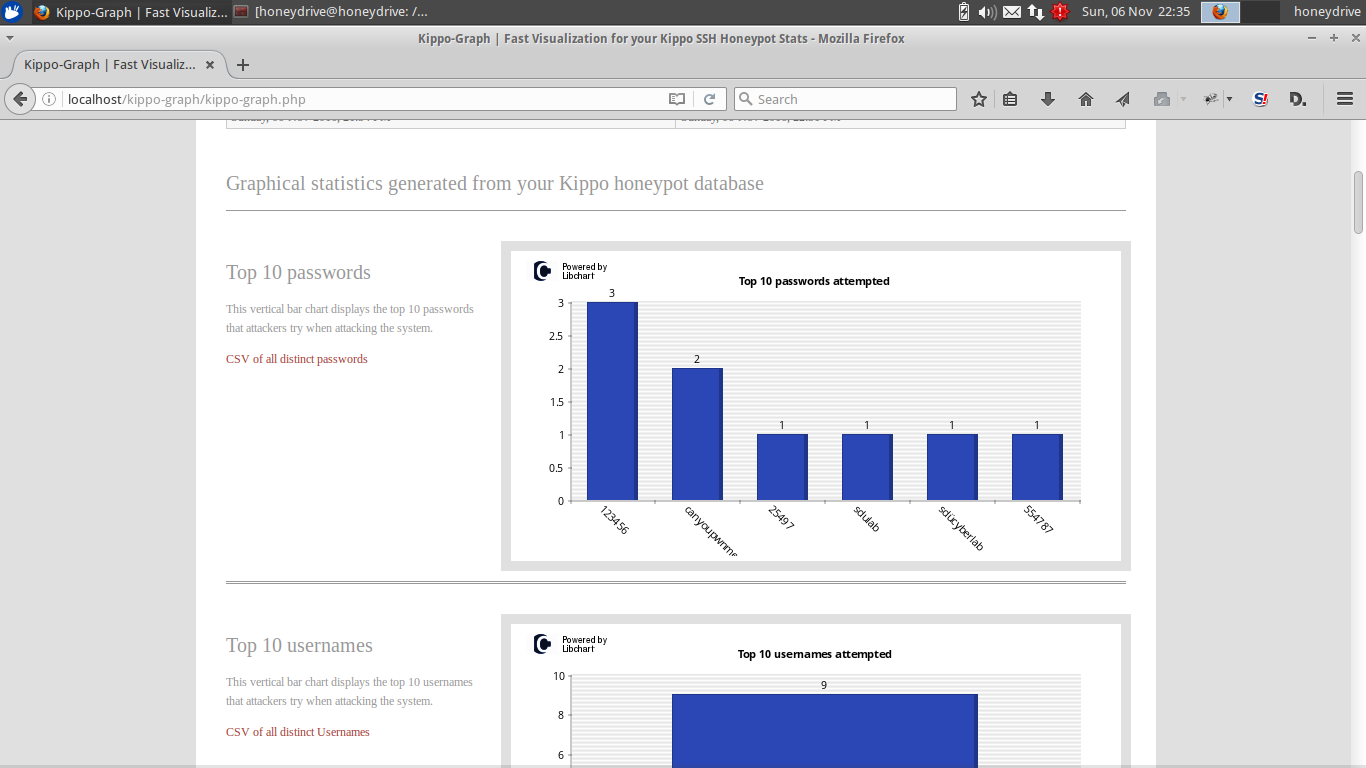
Task: Click the browser back arrow button
Action: coord(20,99)
